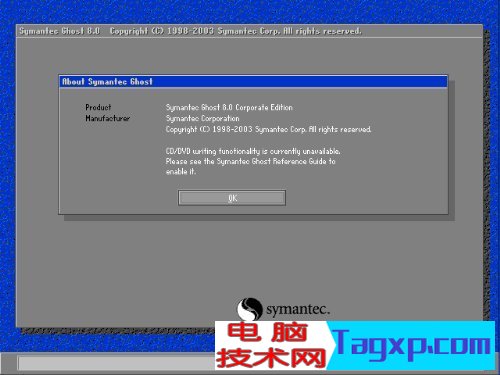Click 'Symantec Ghost 8.0 Corporate Edition' text
The image size is (500, 375).
(229, 107)
